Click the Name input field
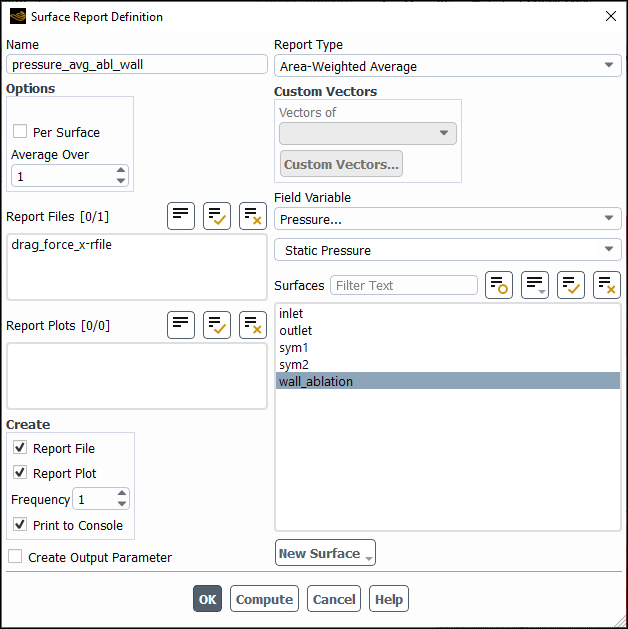 pos(137,64)
